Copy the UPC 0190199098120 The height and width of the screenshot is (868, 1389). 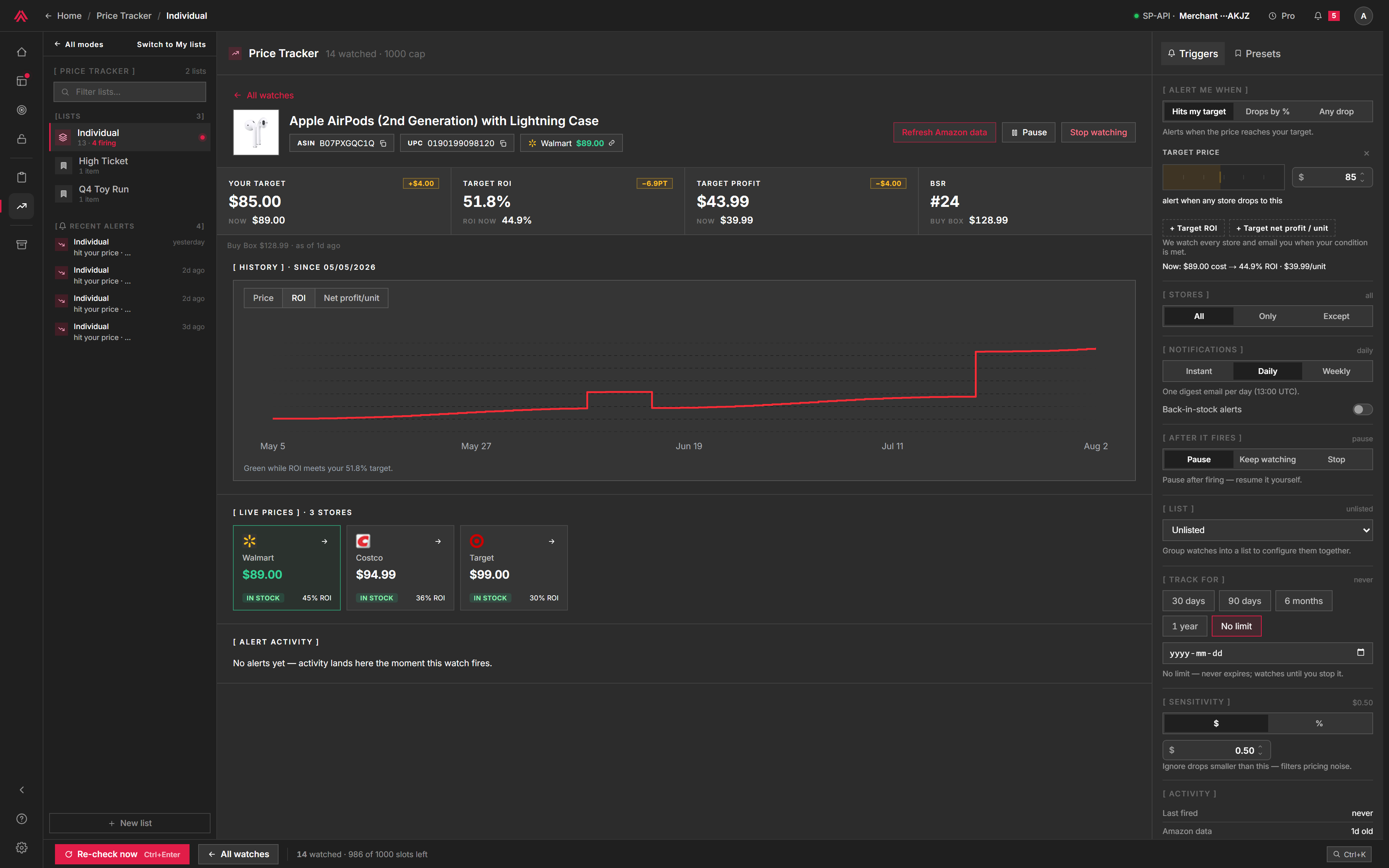504,144
